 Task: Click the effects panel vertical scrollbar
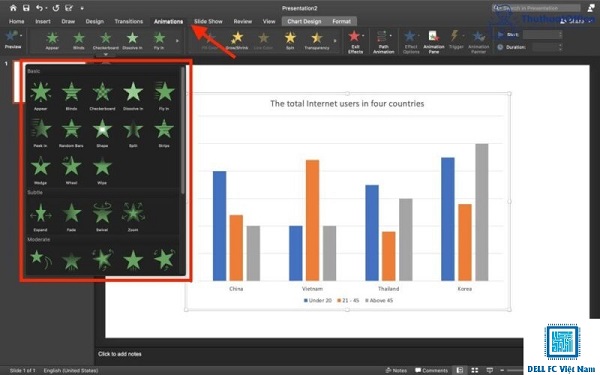[183, 130]
